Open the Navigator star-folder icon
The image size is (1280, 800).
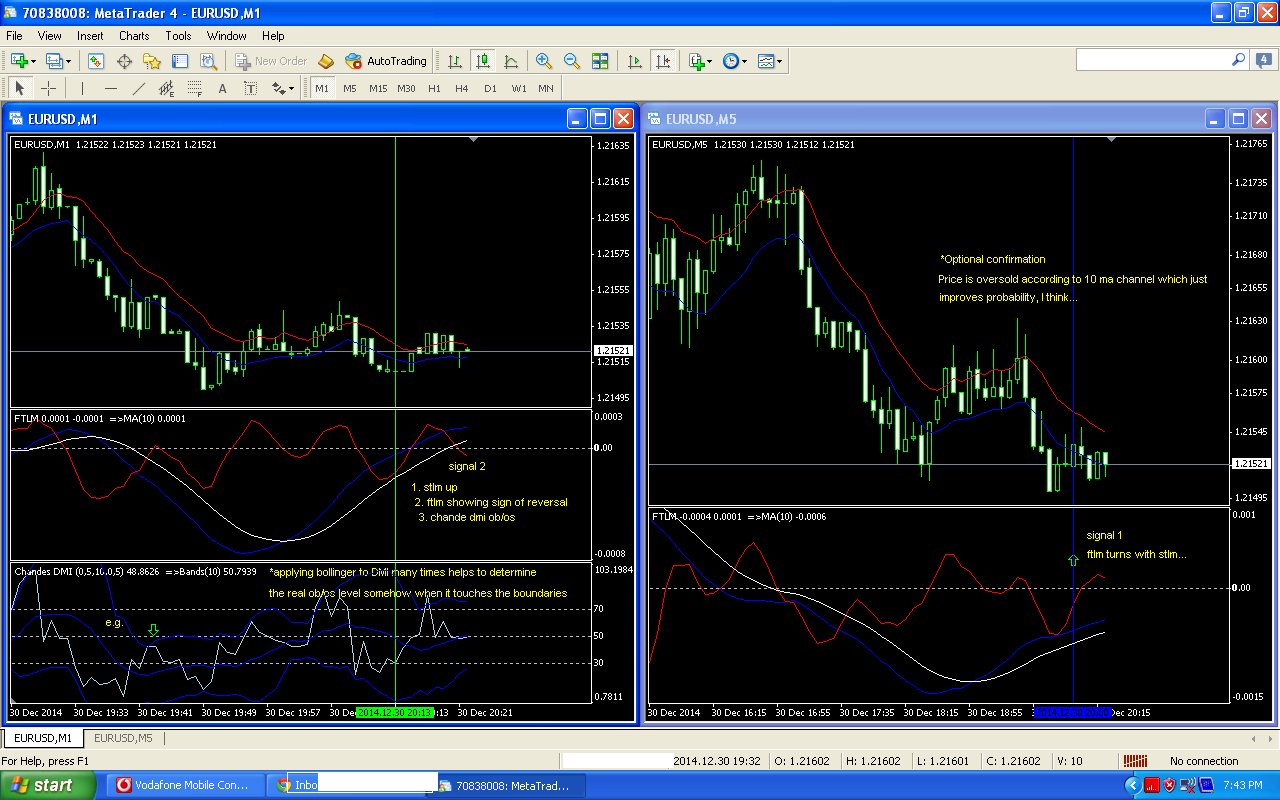click(152, 61)
